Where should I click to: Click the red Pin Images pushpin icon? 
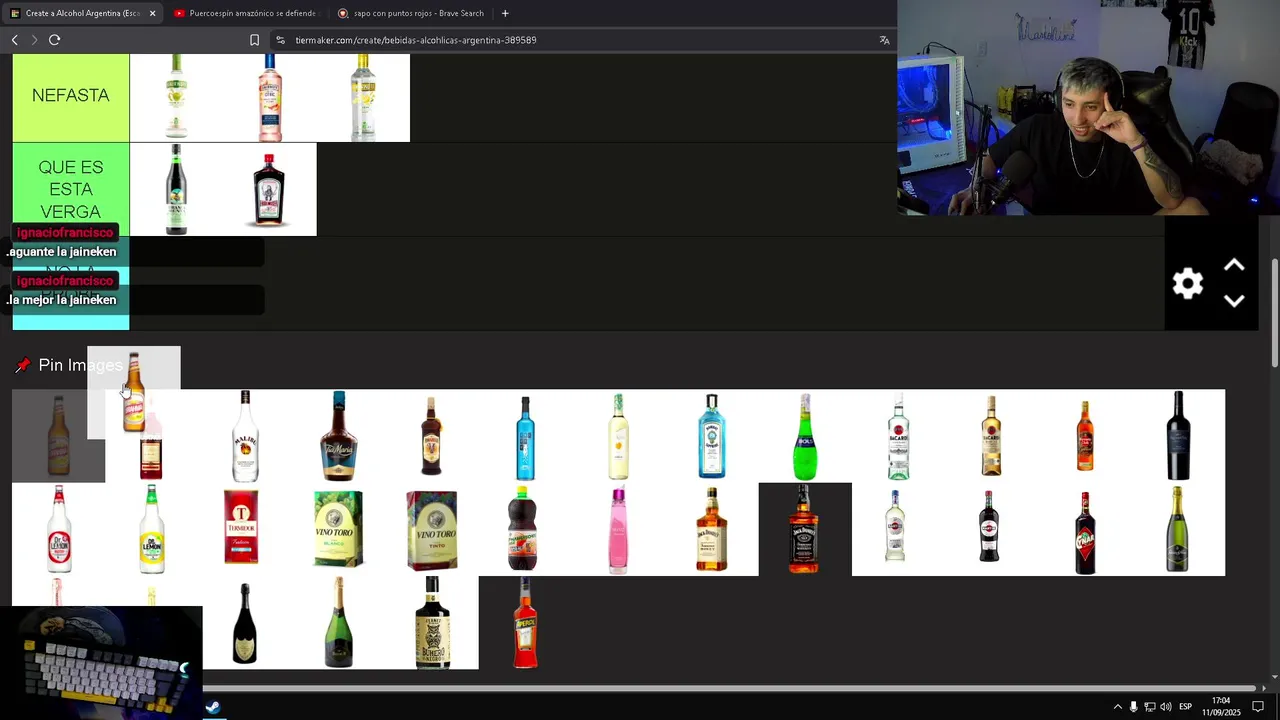(22, 365)
